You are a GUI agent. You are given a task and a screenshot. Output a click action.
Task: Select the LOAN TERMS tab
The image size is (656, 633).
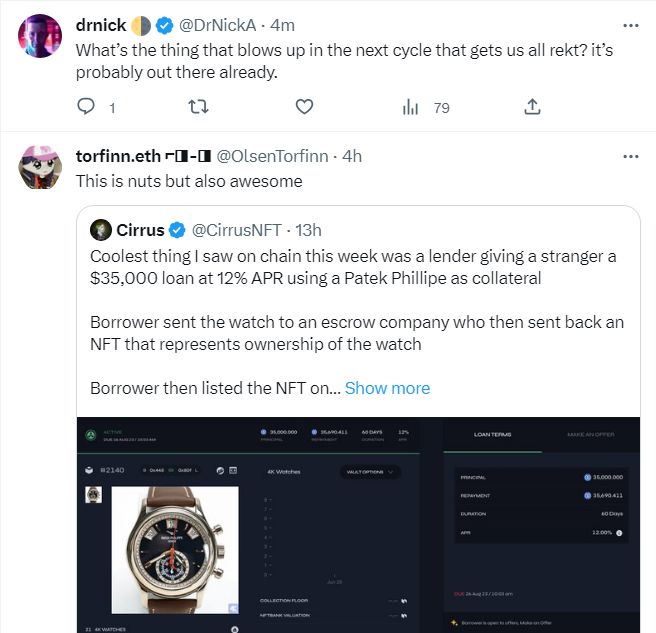(491, 434)
